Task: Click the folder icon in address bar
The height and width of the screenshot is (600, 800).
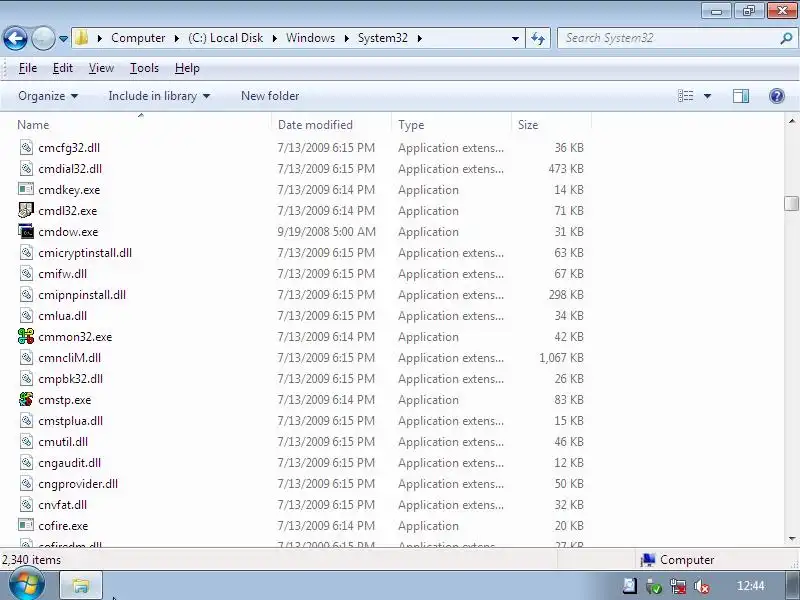Action: pyautogui.click(x=82, y=38)
